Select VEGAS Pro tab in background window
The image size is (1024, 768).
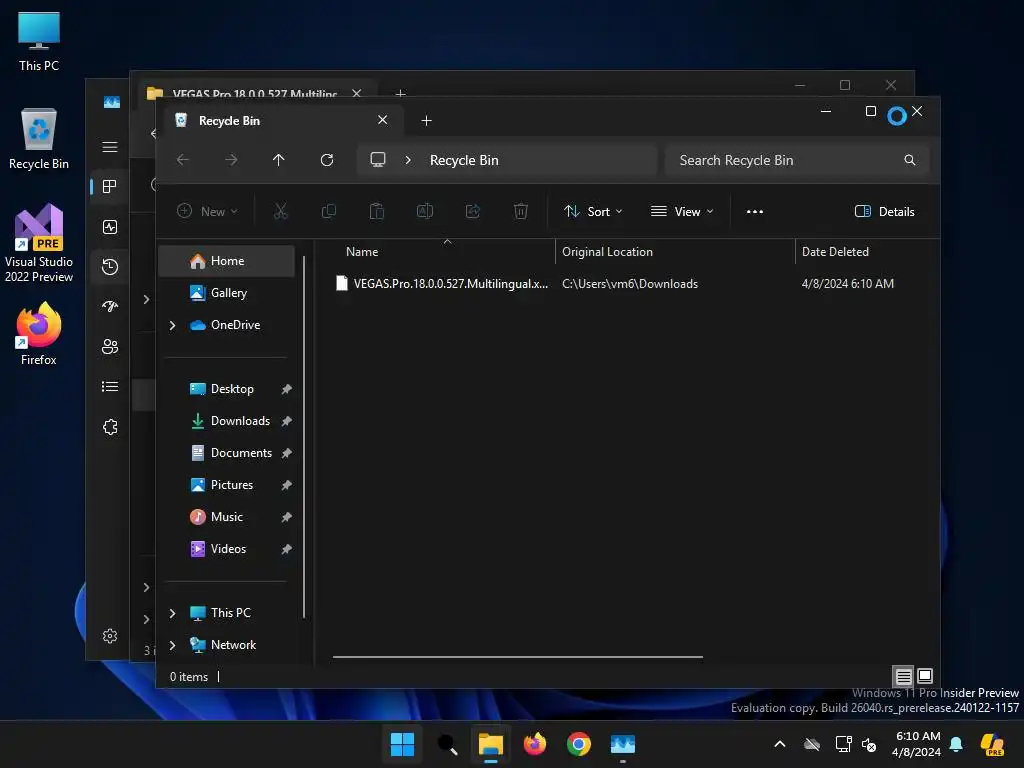coord(255,93)
